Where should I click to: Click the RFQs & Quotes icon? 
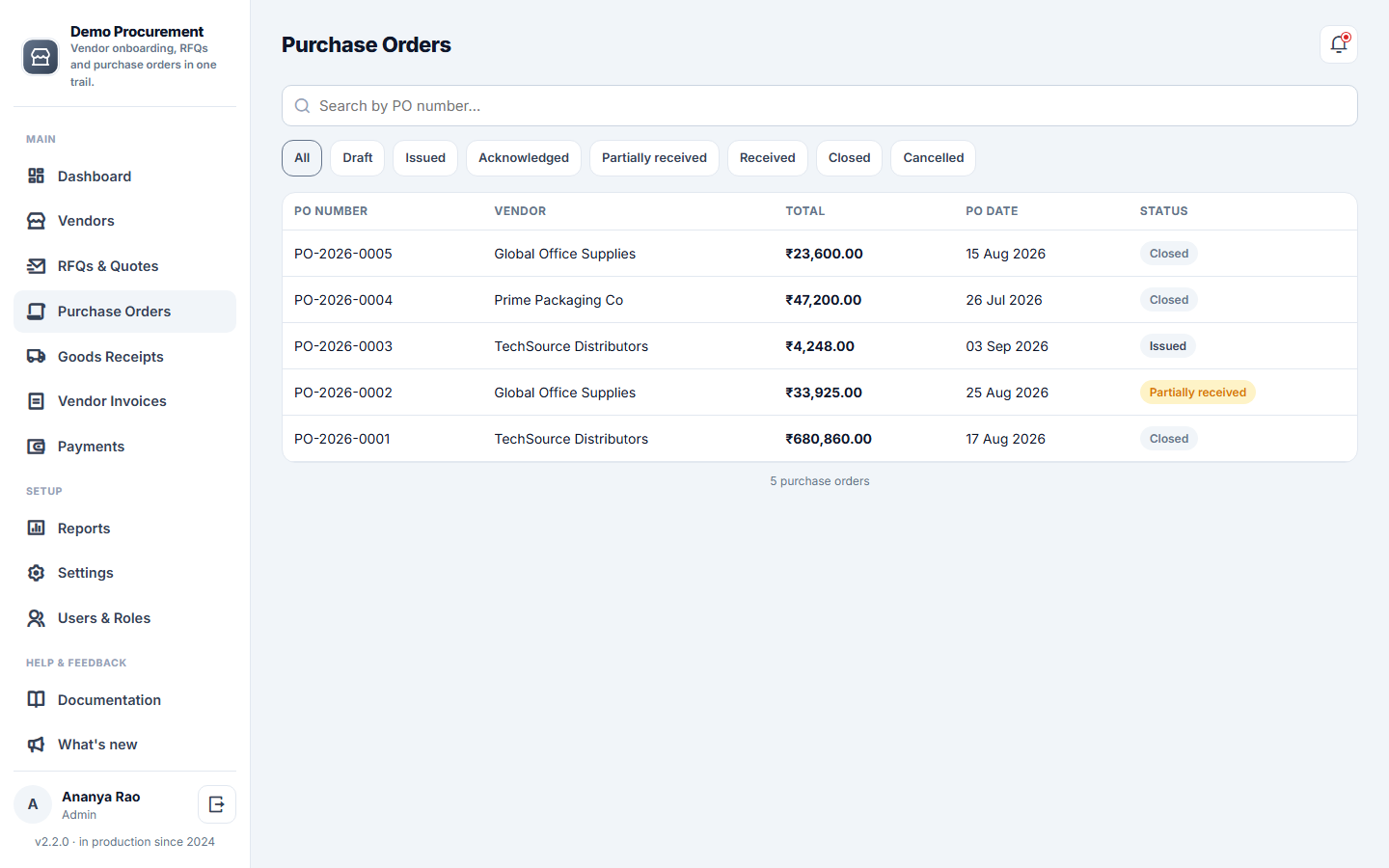pos(36,266)
